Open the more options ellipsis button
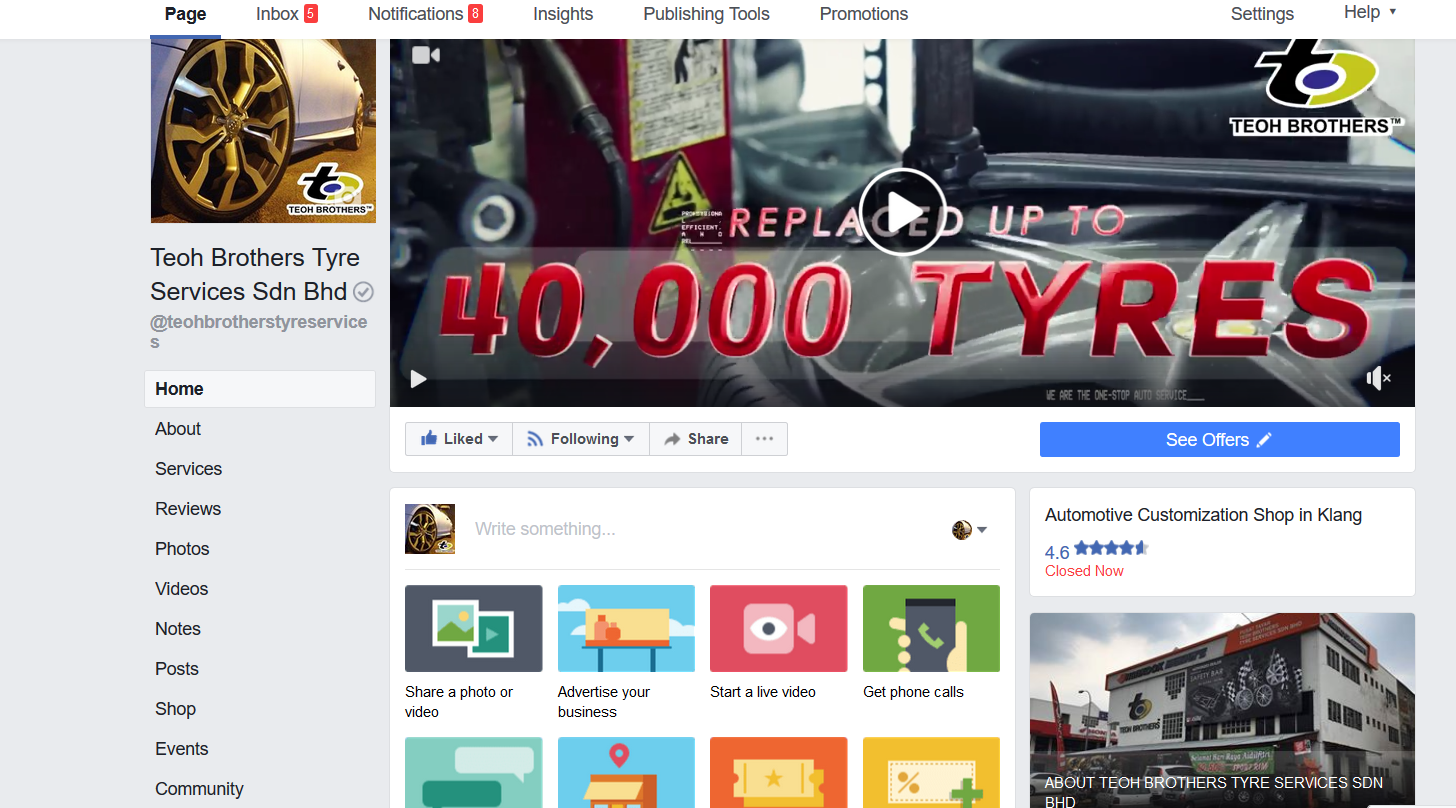The width and height of the screenshot is (1456, 808). click(764, 439)
